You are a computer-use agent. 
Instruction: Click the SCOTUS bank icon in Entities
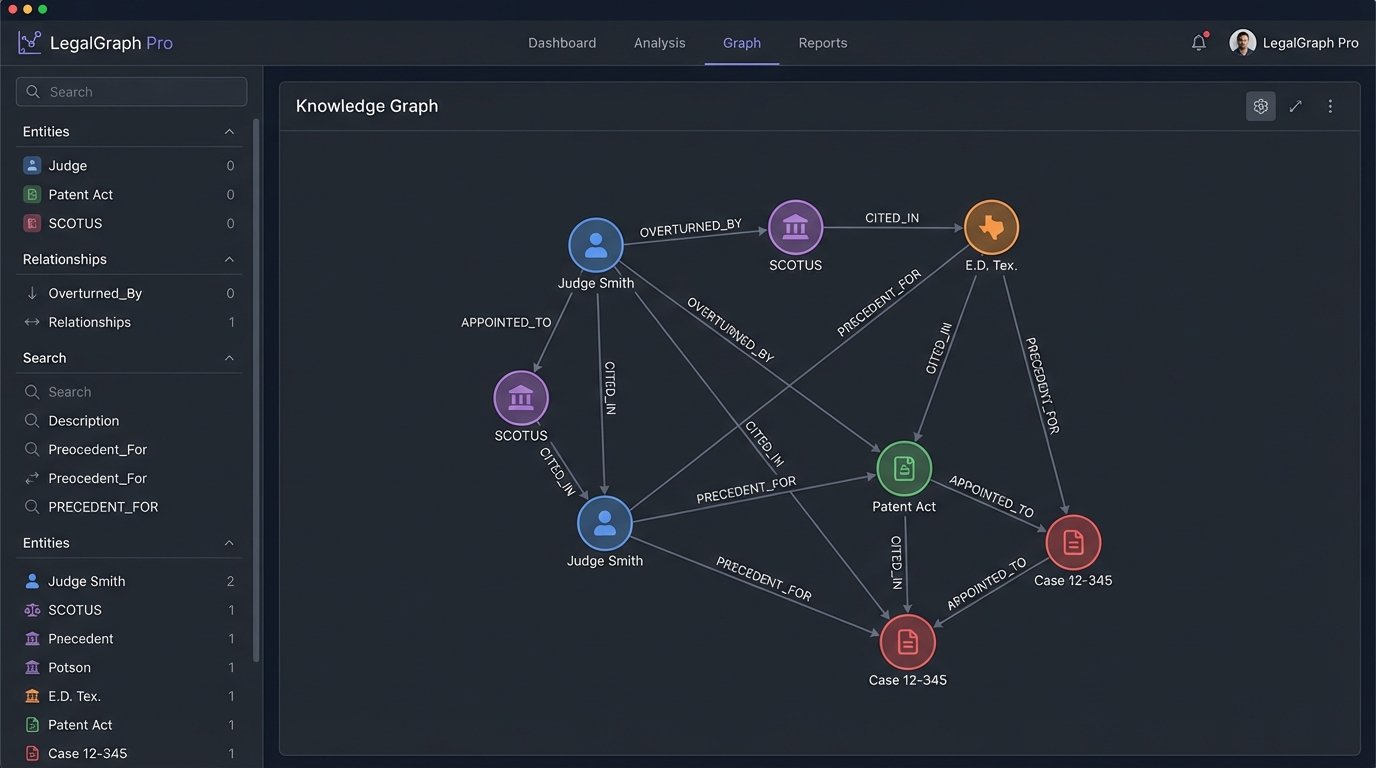point(33,610)
